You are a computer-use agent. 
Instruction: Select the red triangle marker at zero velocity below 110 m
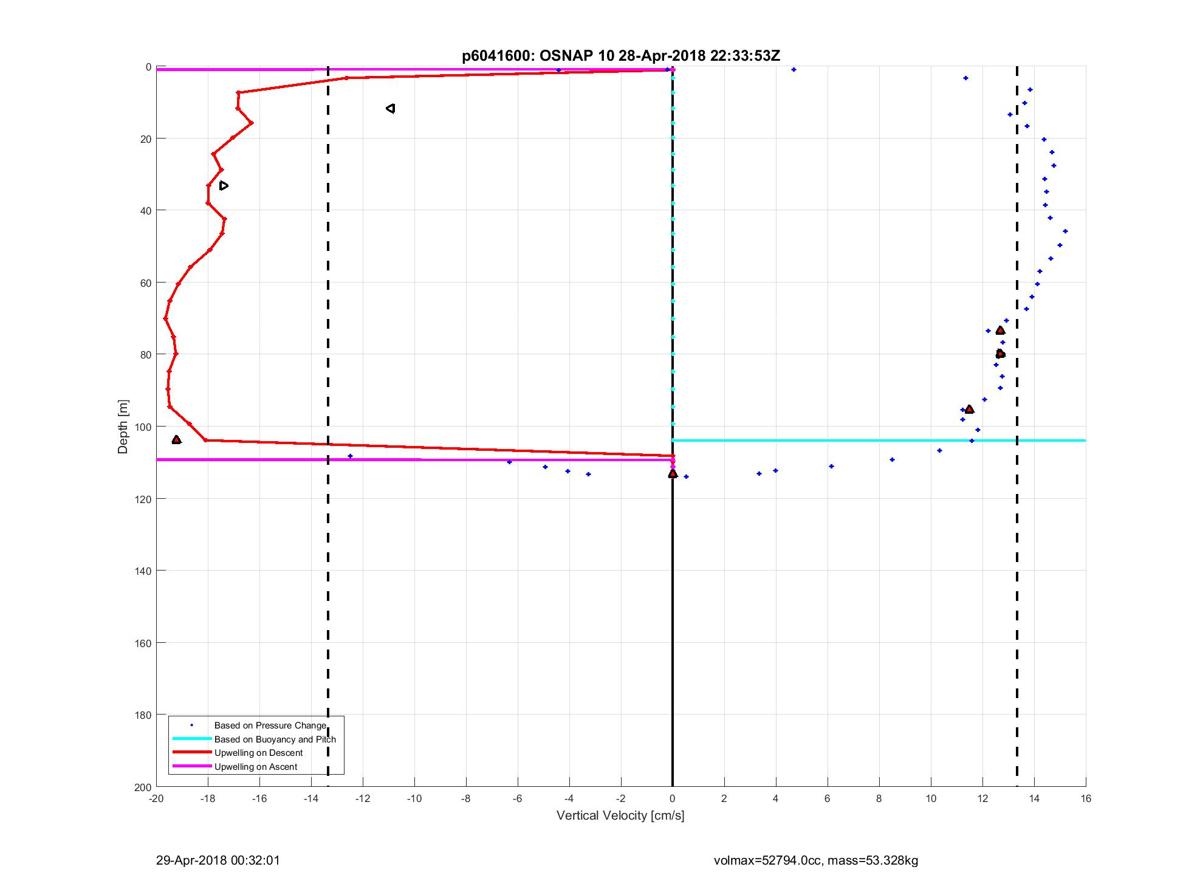(x=672, y=473)
